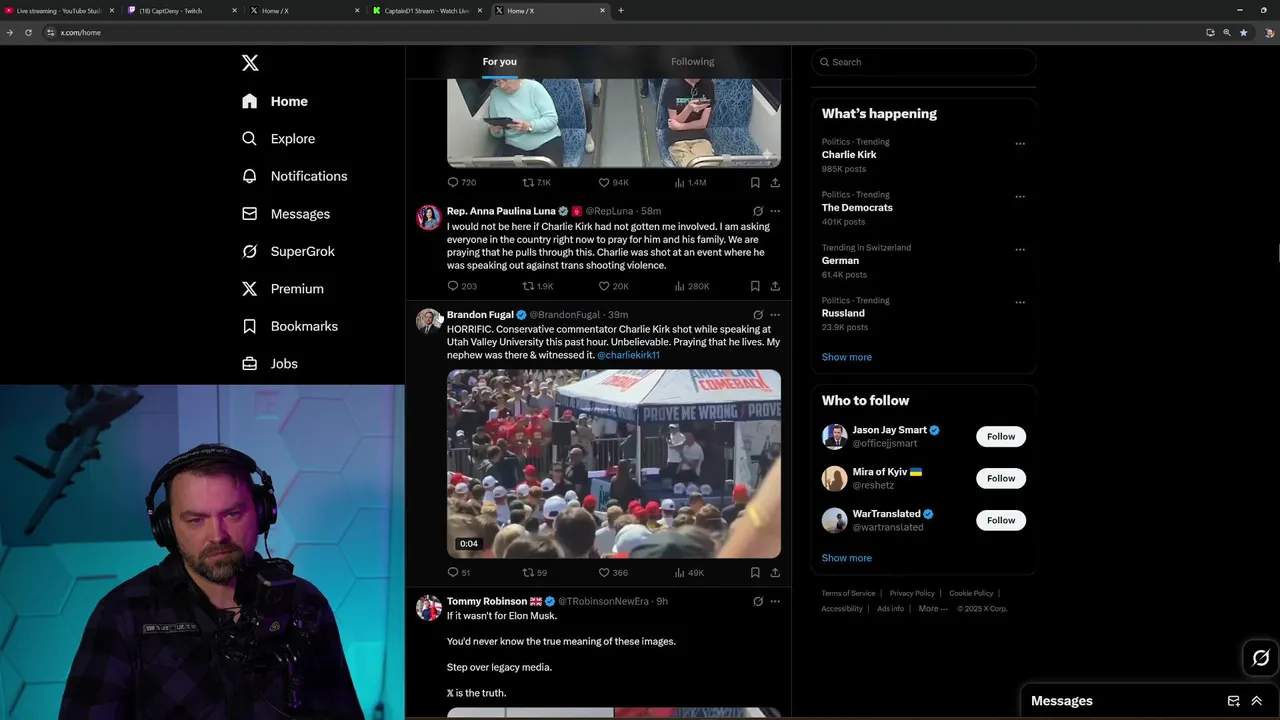Like Anna Paulina Luna's tweet
1280x720 pixels.
(x=613, y=286)
